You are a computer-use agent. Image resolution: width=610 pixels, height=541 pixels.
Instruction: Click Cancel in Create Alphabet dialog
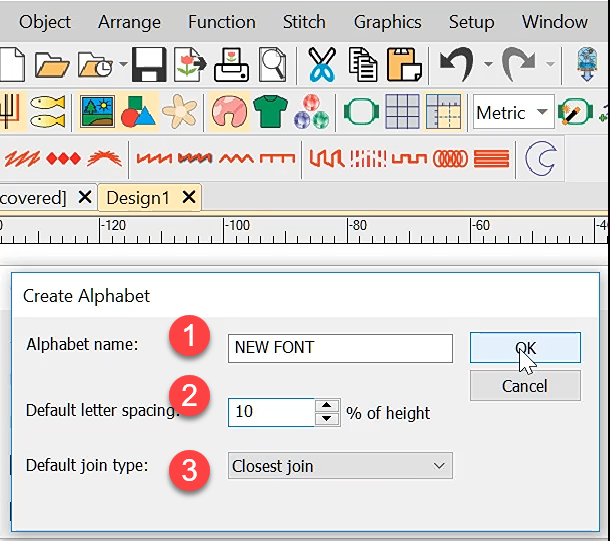[x=525, y=385]
